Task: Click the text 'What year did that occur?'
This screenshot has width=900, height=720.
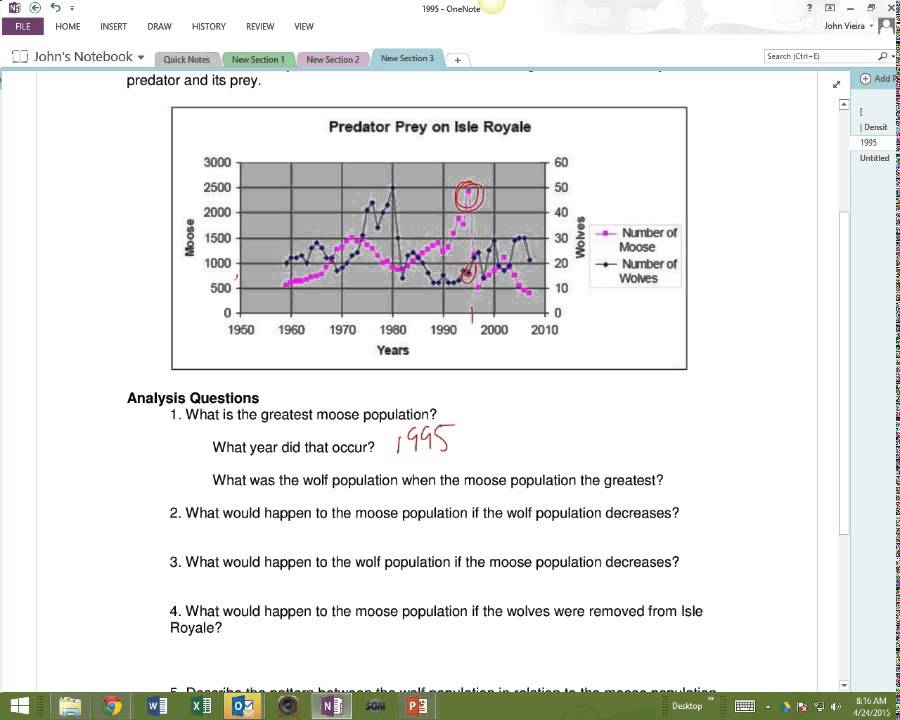Action: pos(293,447)
